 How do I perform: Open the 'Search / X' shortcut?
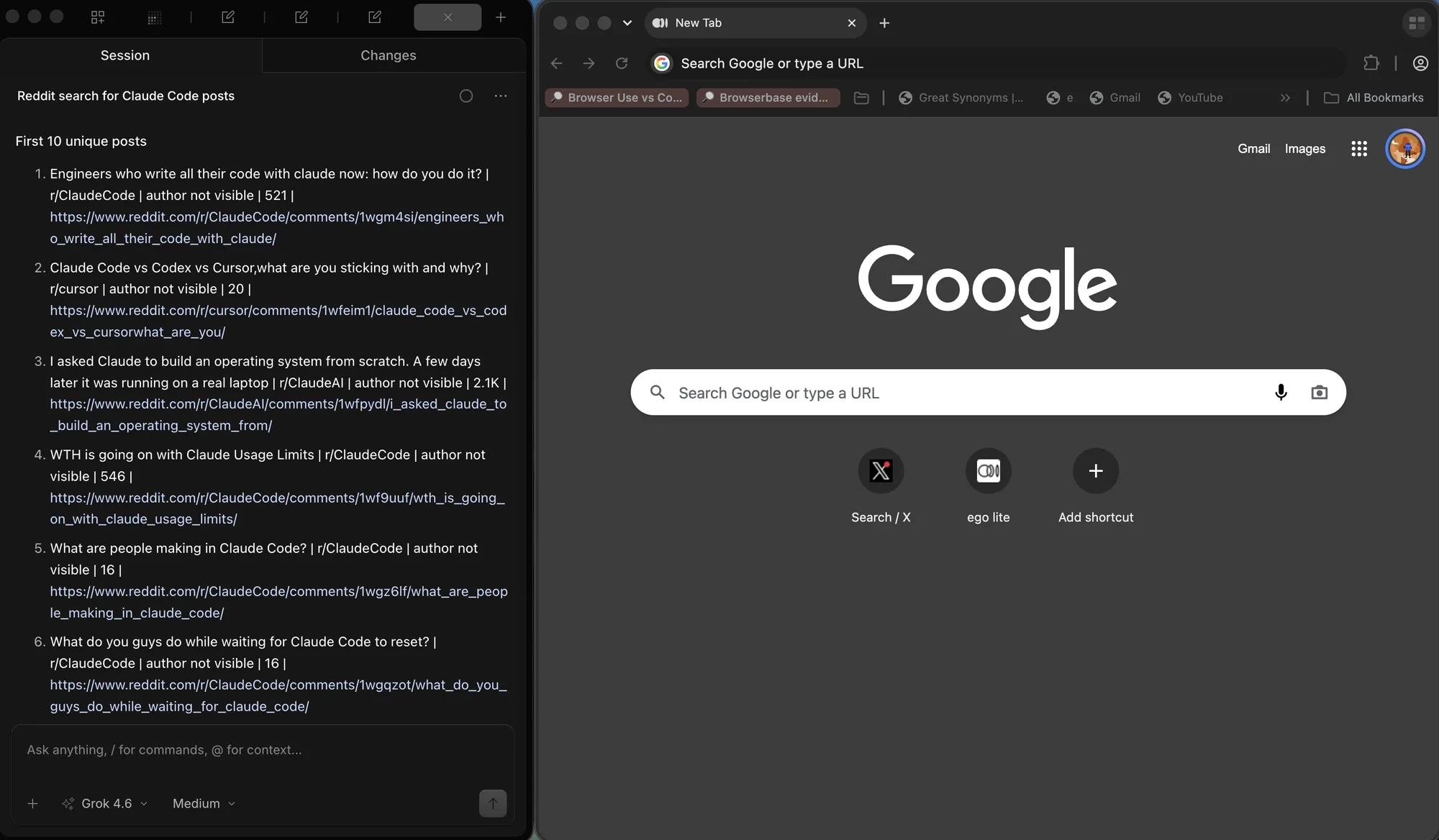pos(881,486)
